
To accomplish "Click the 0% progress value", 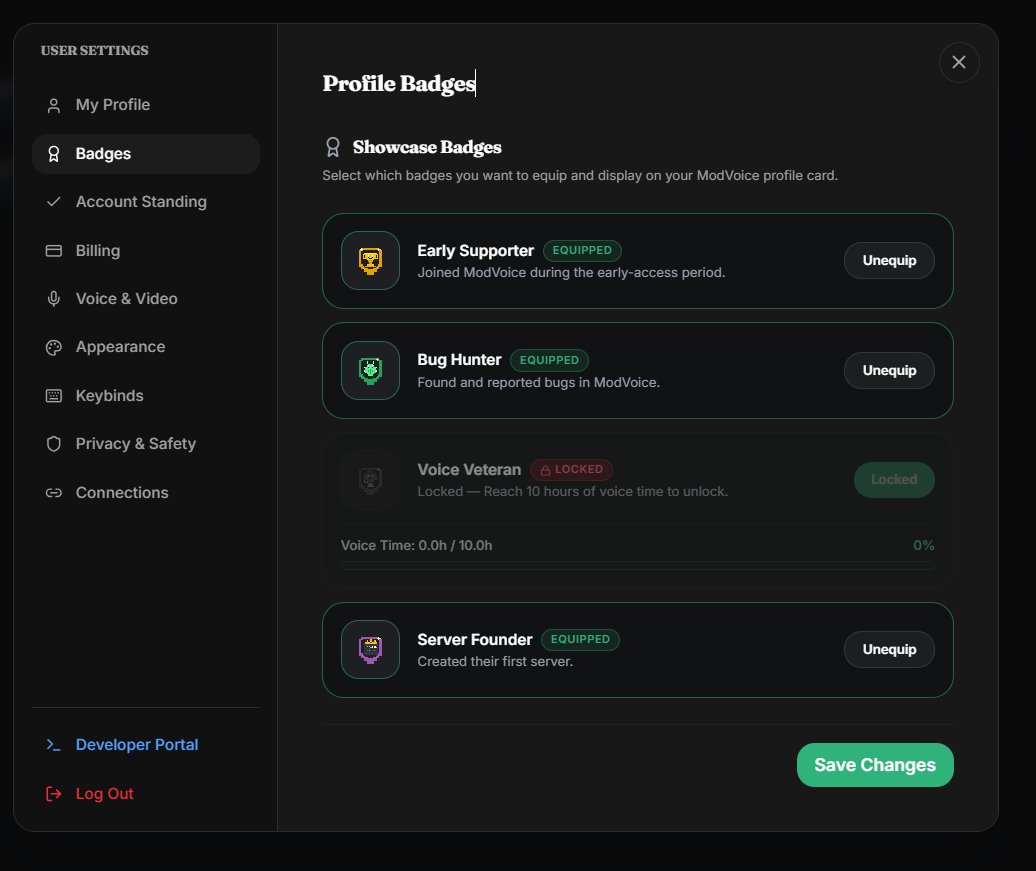I will [924, 546].
